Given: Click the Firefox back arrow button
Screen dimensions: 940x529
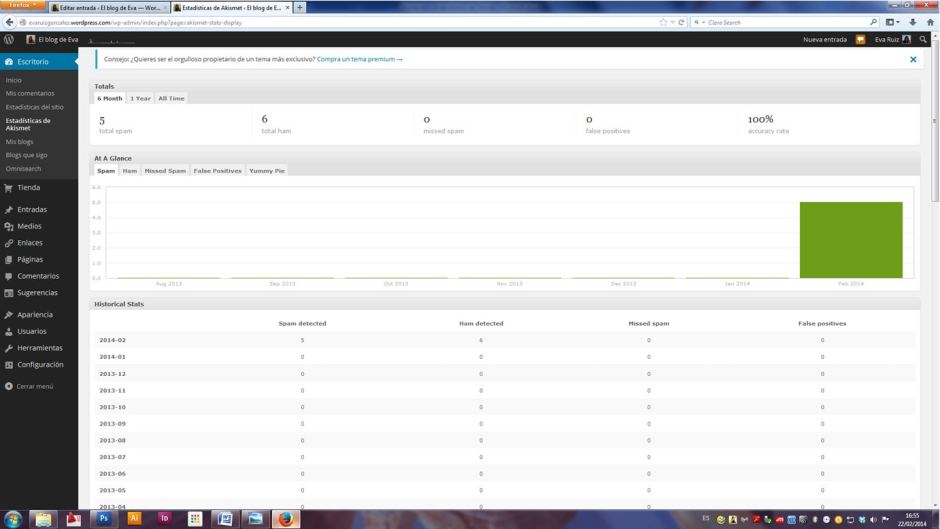Looking at the screenshot, I should pos(10,22).
